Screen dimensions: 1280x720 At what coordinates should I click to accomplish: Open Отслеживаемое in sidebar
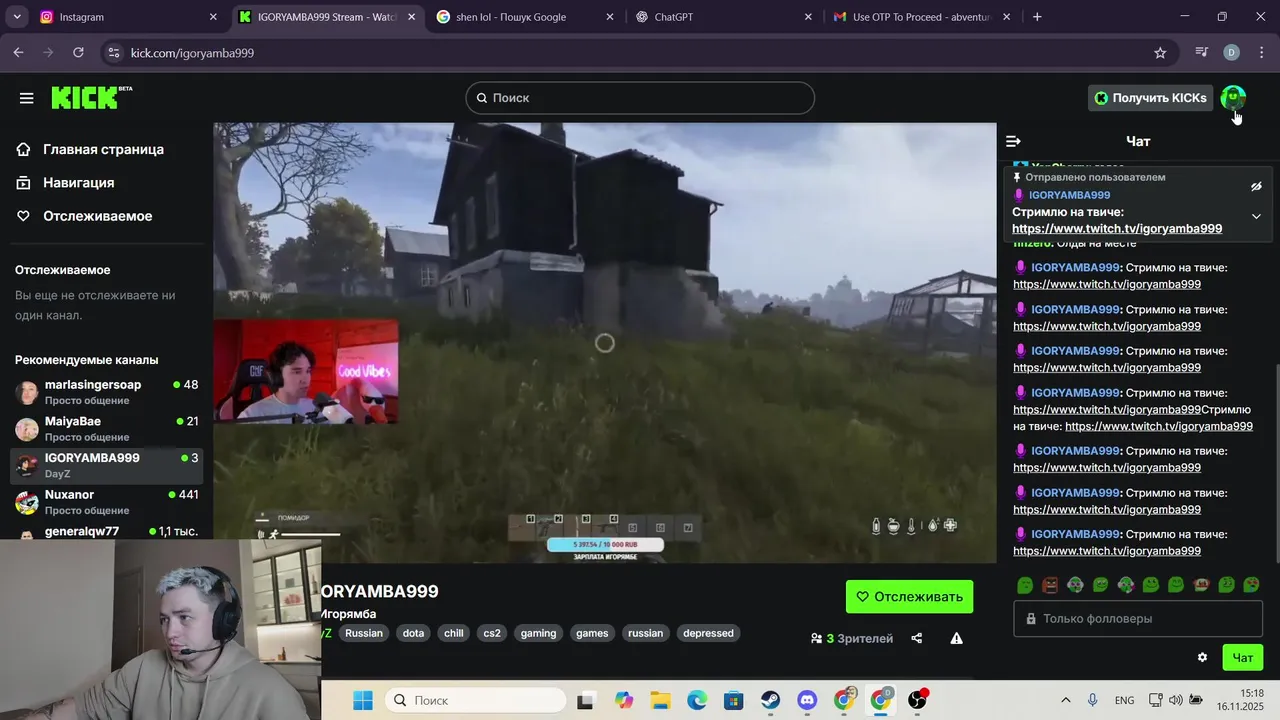coord(84,216)
